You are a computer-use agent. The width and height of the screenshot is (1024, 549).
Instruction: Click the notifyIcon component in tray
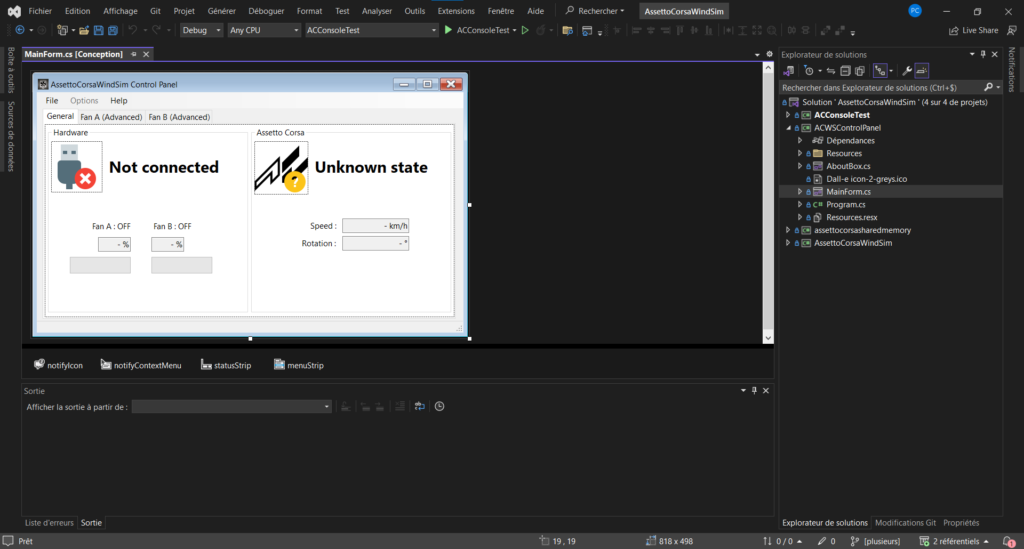click(x=58, y=365)
